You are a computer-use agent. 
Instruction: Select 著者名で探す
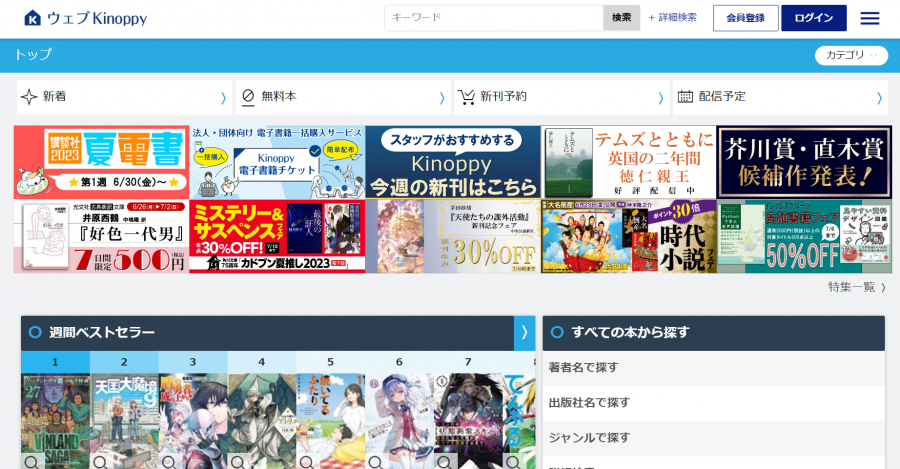coord(713,368)
